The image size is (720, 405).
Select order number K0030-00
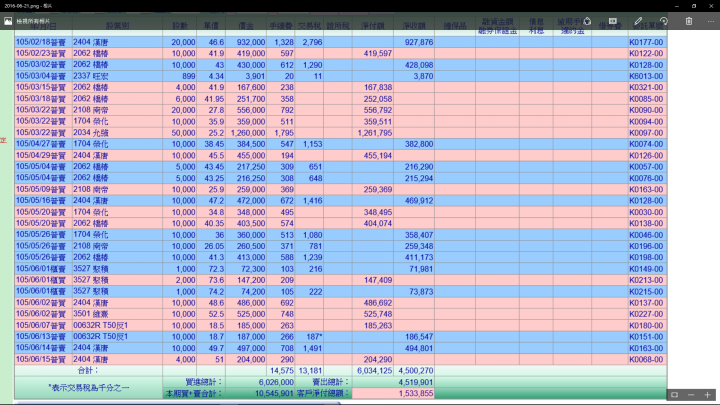tap(646, 213)
